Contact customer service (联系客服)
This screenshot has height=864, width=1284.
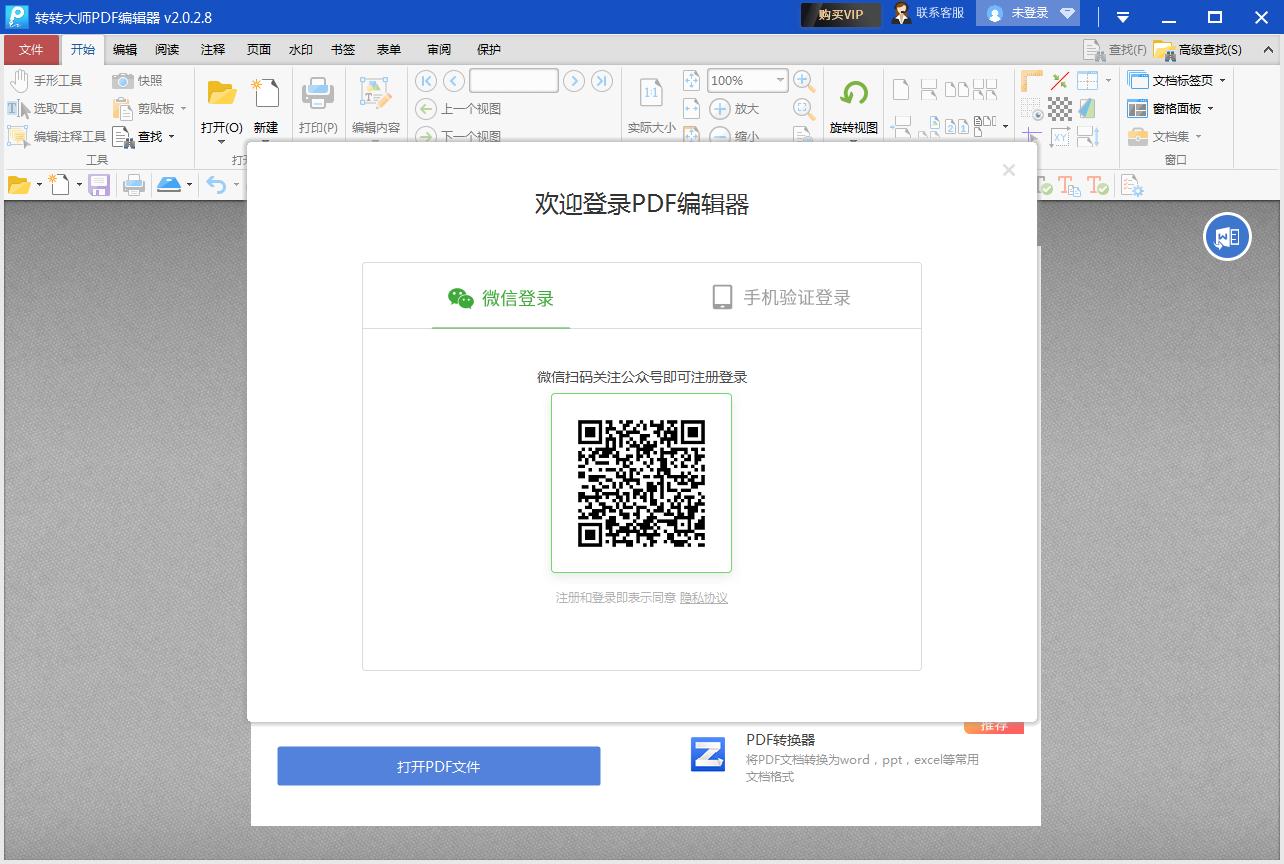928,13
